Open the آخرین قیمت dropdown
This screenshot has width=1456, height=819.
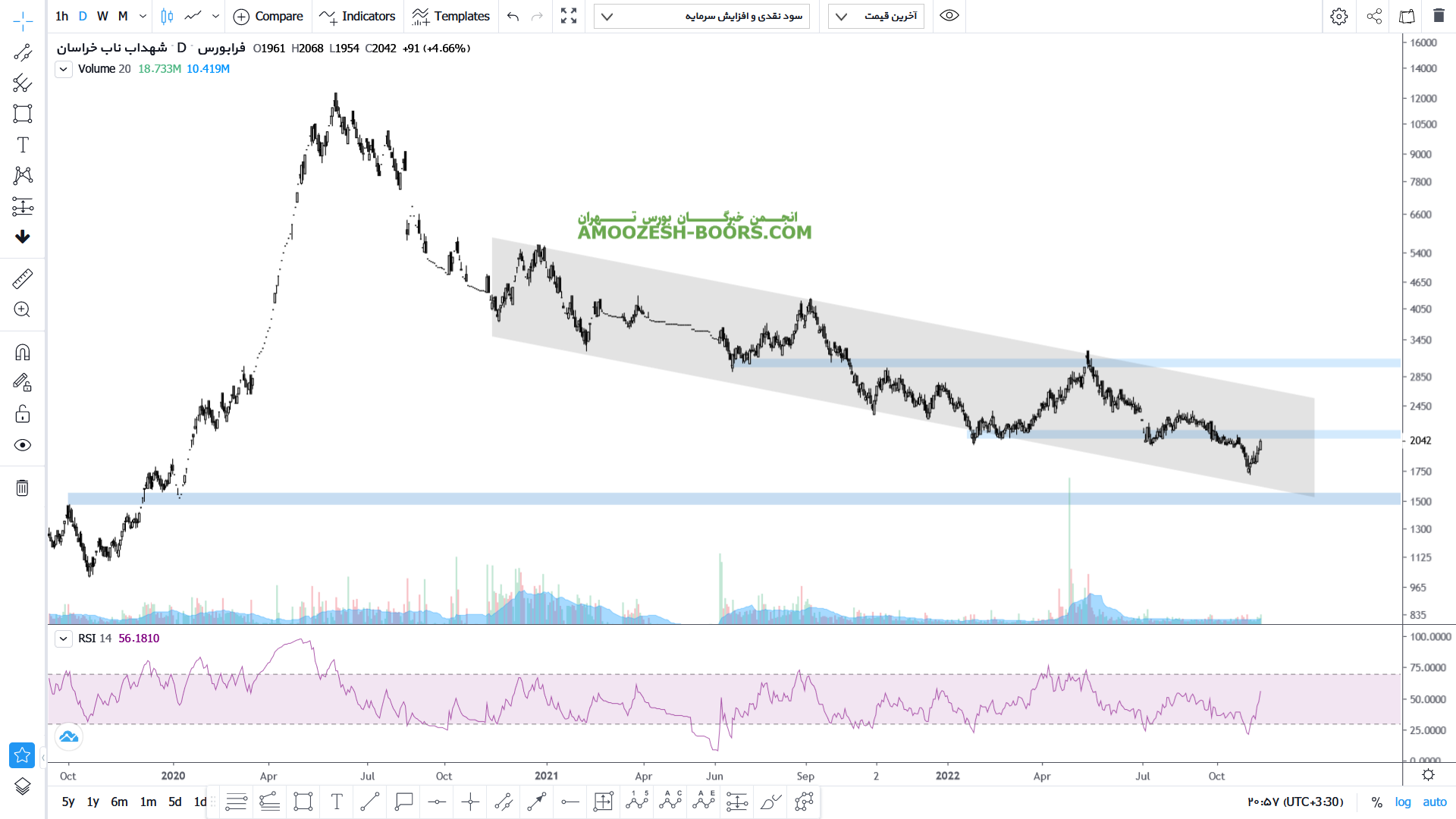click(x=876, y=16)
